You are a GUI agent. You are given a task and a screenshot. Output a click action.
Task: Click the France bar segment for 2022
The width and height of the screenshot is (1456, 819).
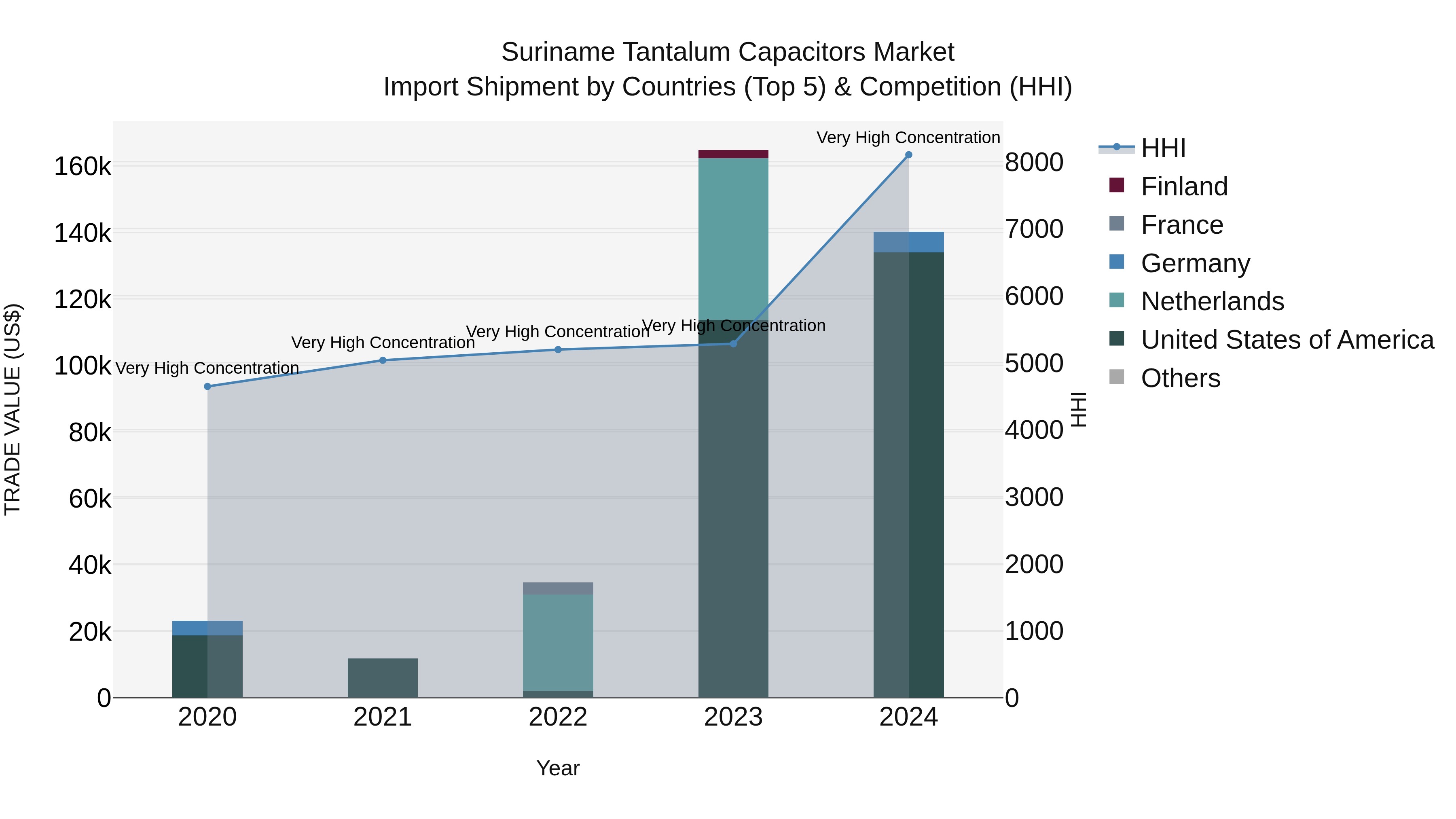(558, 588)
